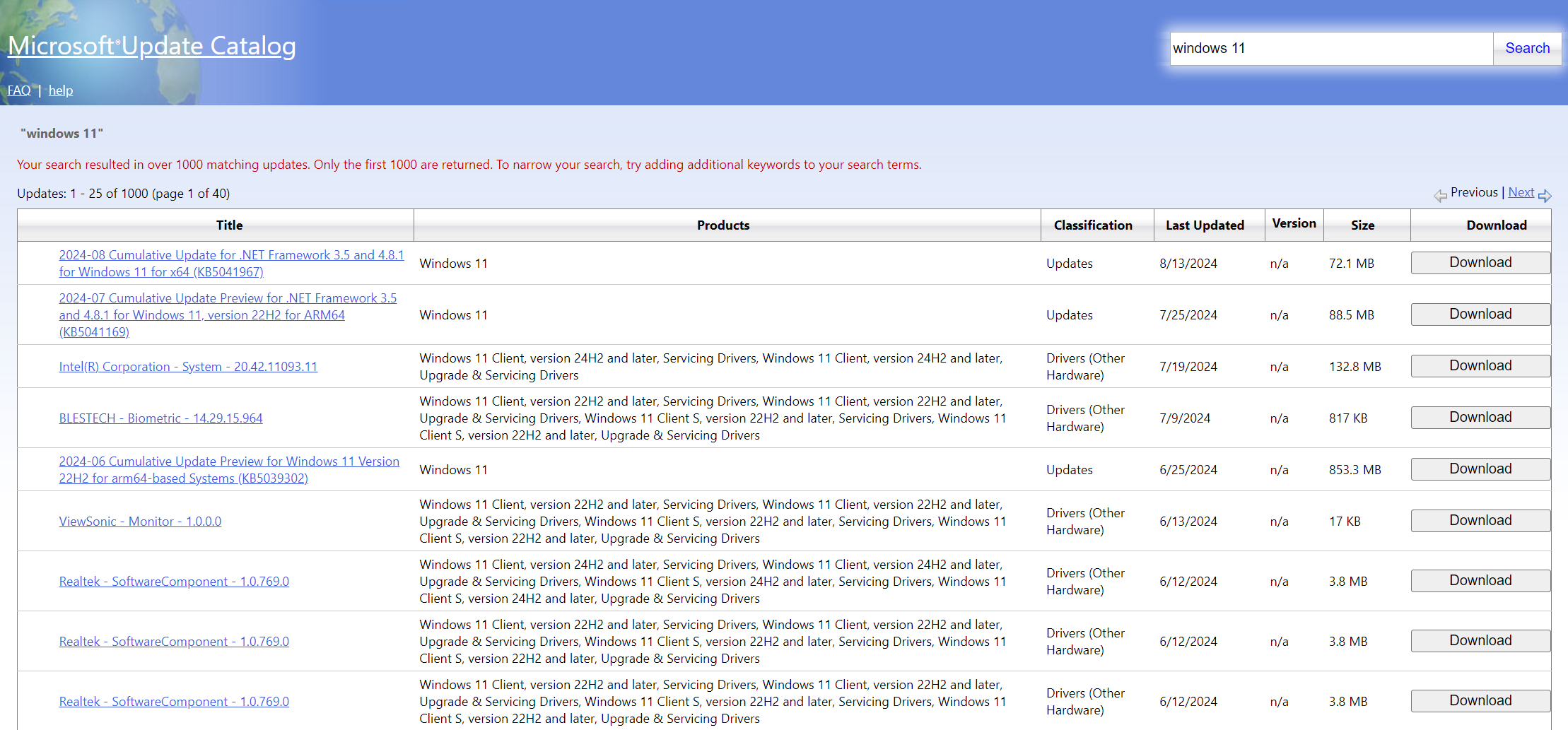Click the 6/25/2024 last updated date

coord(1188,470)
